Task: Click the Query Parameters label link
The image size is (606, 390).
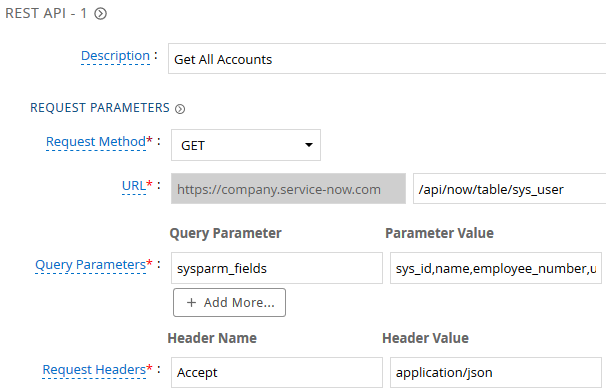Action: click(x=90, y=265)
